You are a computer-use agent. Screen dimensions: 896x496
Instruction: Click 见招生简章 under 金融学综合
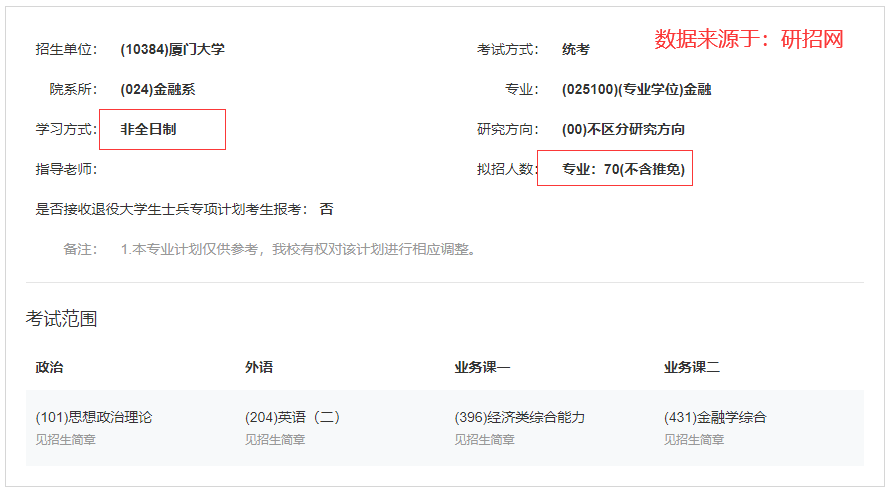tap(694, 440)
